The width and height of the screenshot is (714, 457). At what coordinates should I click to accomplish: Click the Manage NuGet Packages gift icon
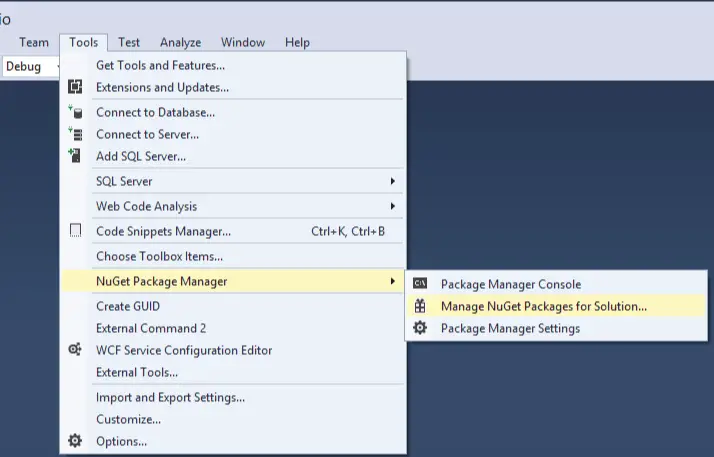(420, 306)
